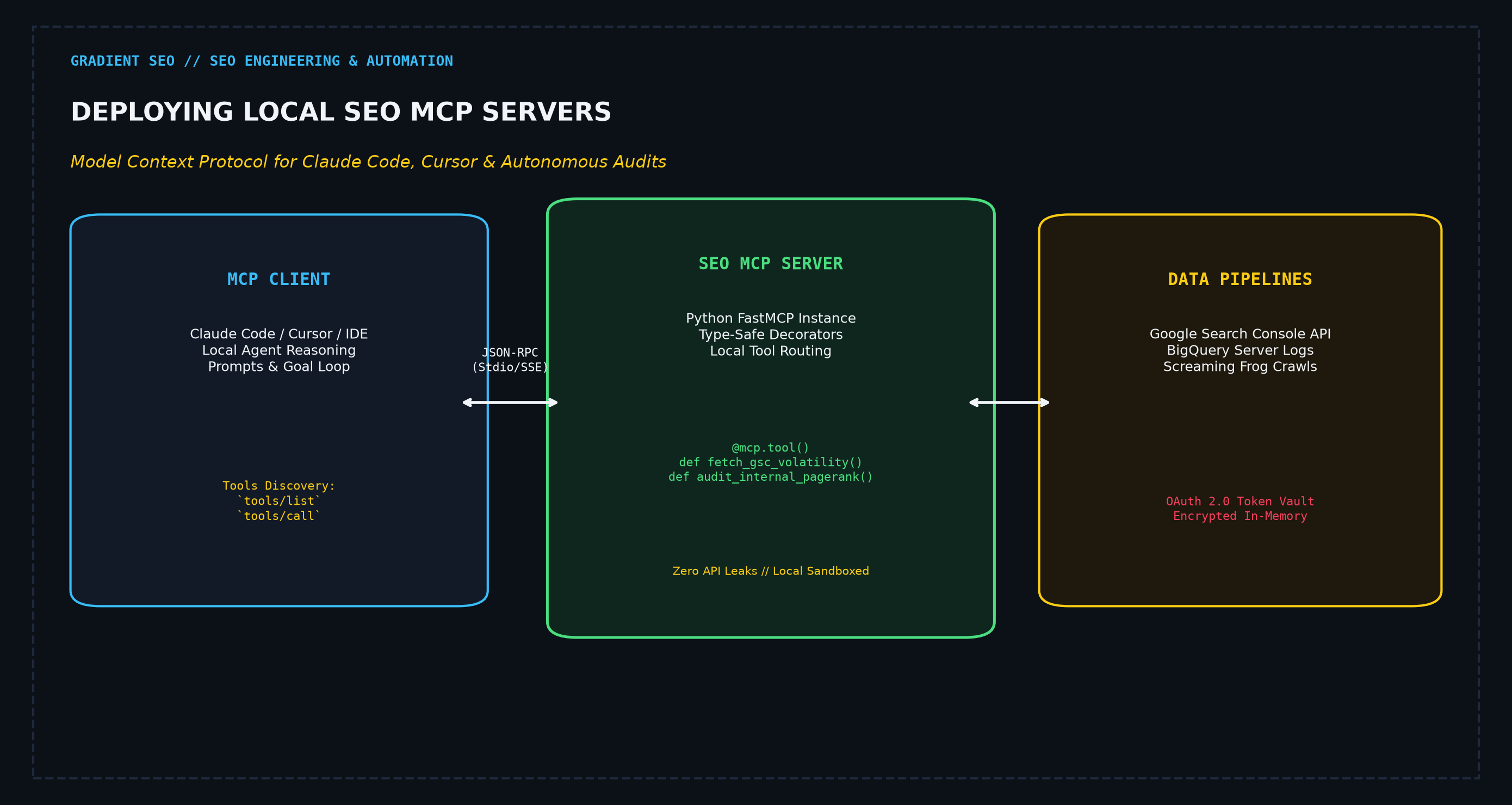Click the JSON-RPC label

click(x=510, y=353)
